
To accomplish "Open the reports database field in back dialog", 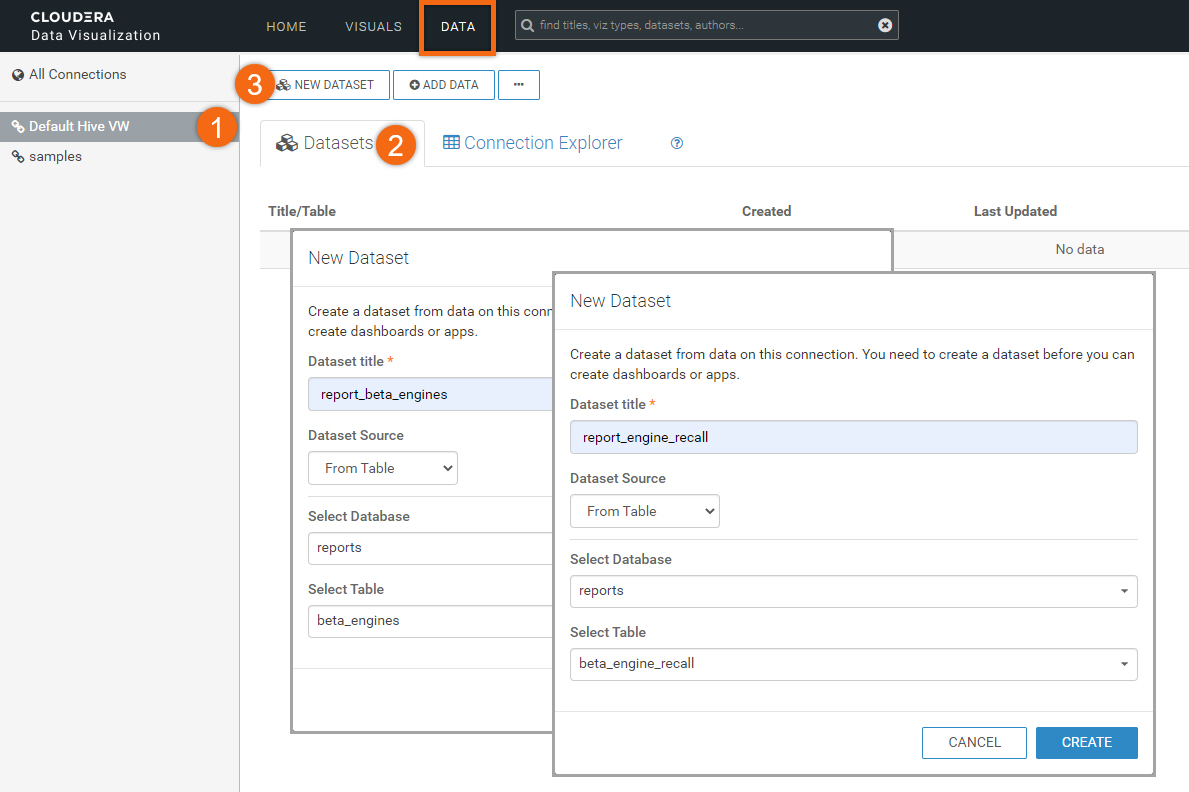I will [430, 548].
